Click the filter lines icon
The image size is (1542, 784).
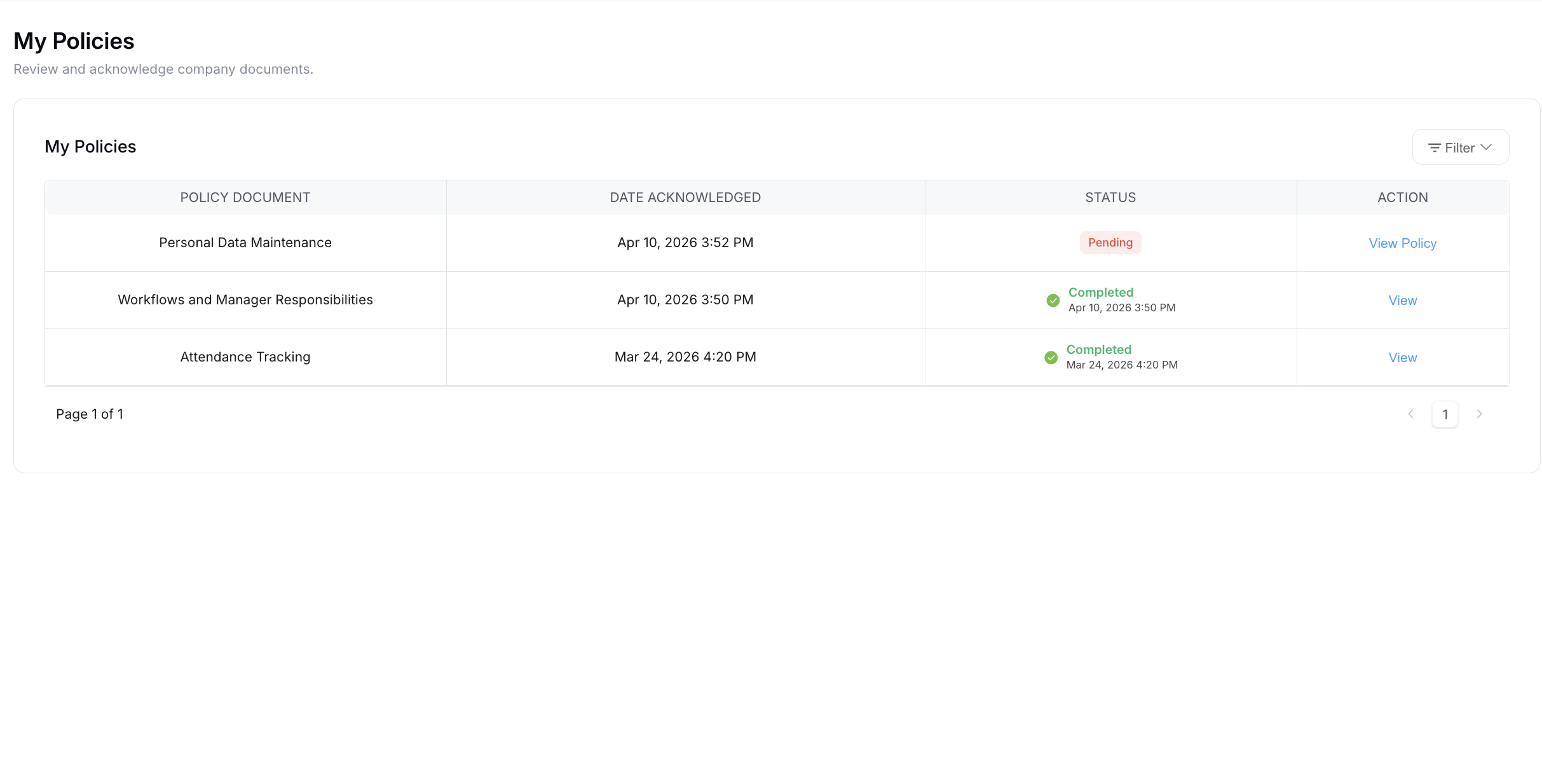tap(1434, 147)
